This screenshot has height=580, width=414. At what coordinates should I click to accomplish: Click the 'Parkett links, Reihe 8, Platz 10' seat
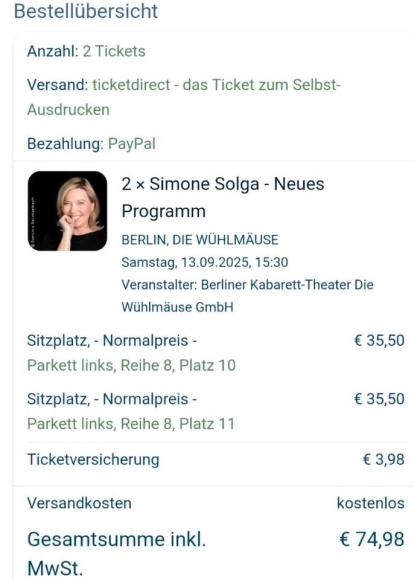(x=131, y=365)
